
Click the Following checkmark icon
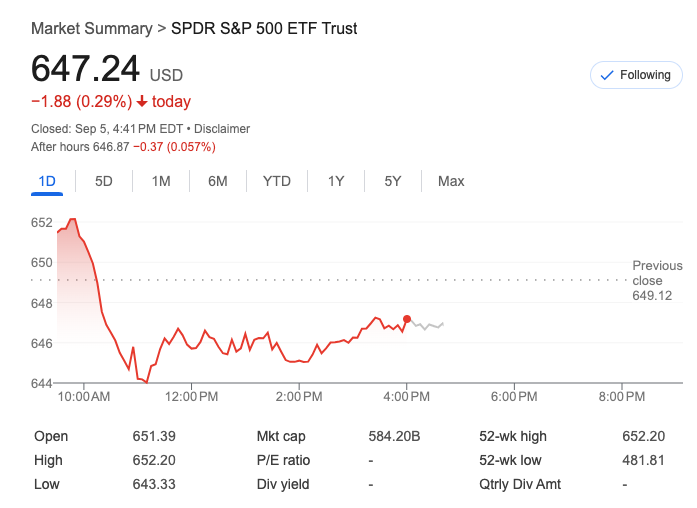606,75
